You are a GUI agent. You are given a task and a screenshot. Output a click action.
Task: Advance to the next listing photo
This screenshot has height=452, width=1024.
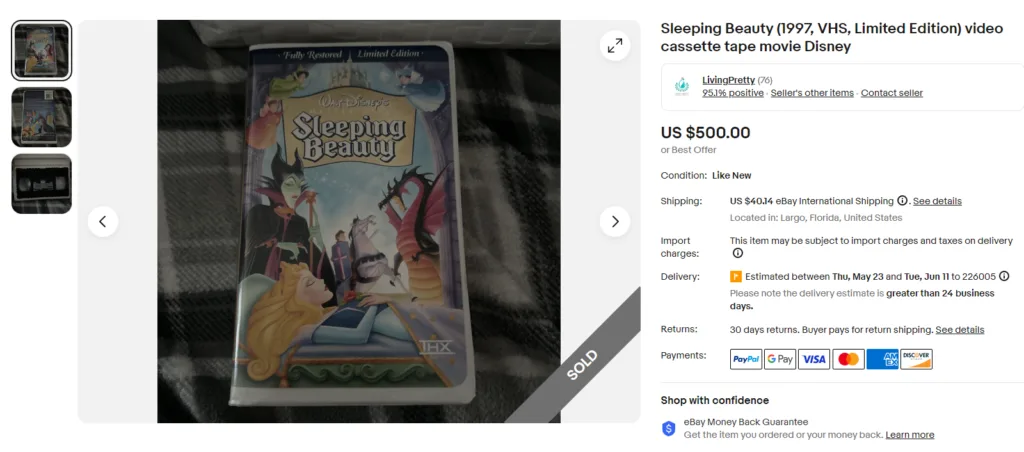[x=615, y=221]
